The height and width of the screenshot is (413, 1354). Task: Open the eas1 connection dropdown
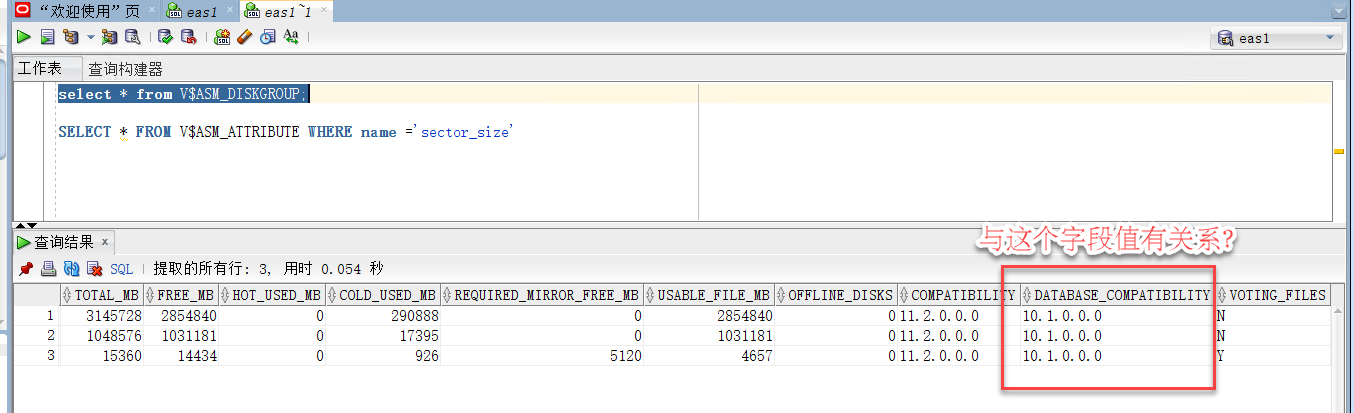point(1274,38)
